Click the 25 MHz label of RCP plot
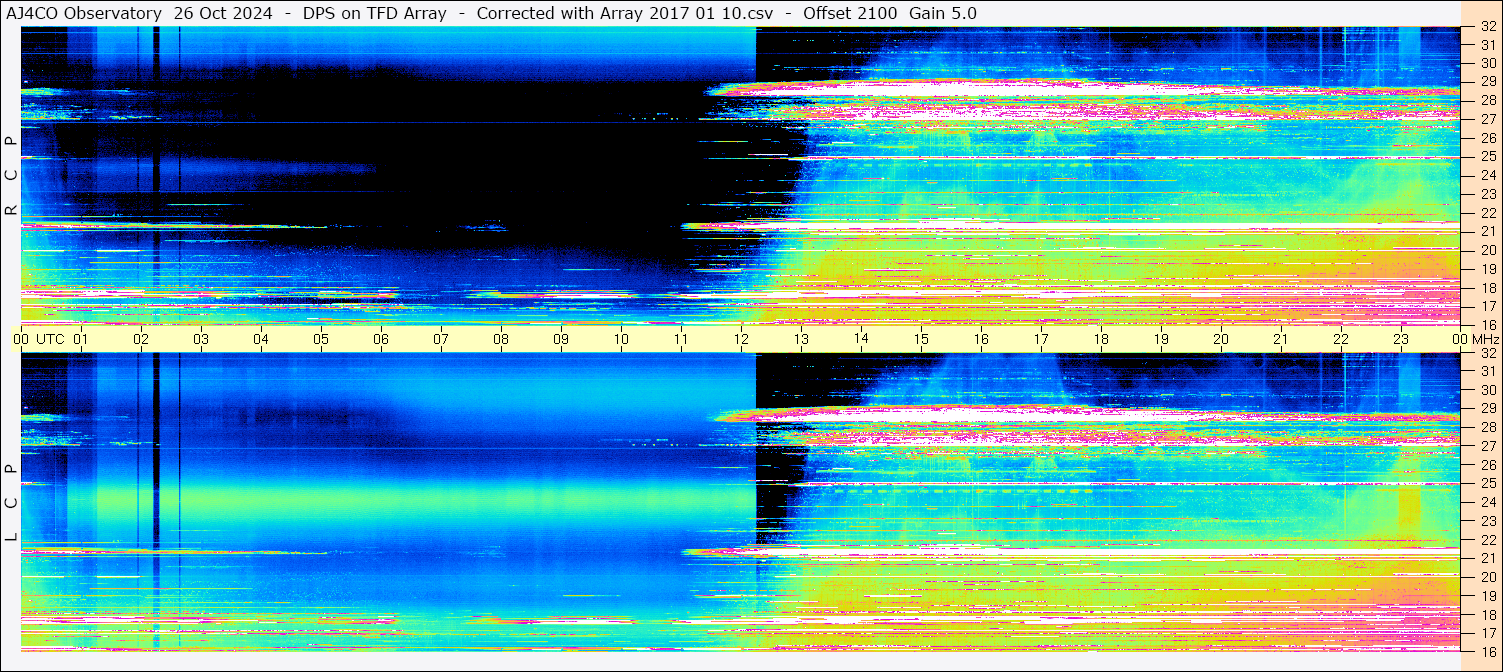The height and width of the screenshot is (672, 1503). 1487,157
